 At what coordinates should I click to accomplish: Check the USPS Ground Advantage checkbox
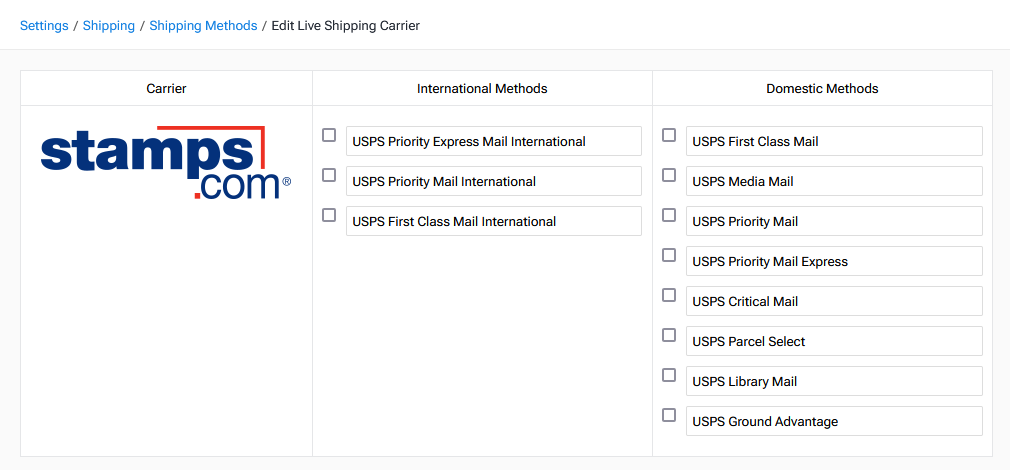tap(669, 415)
